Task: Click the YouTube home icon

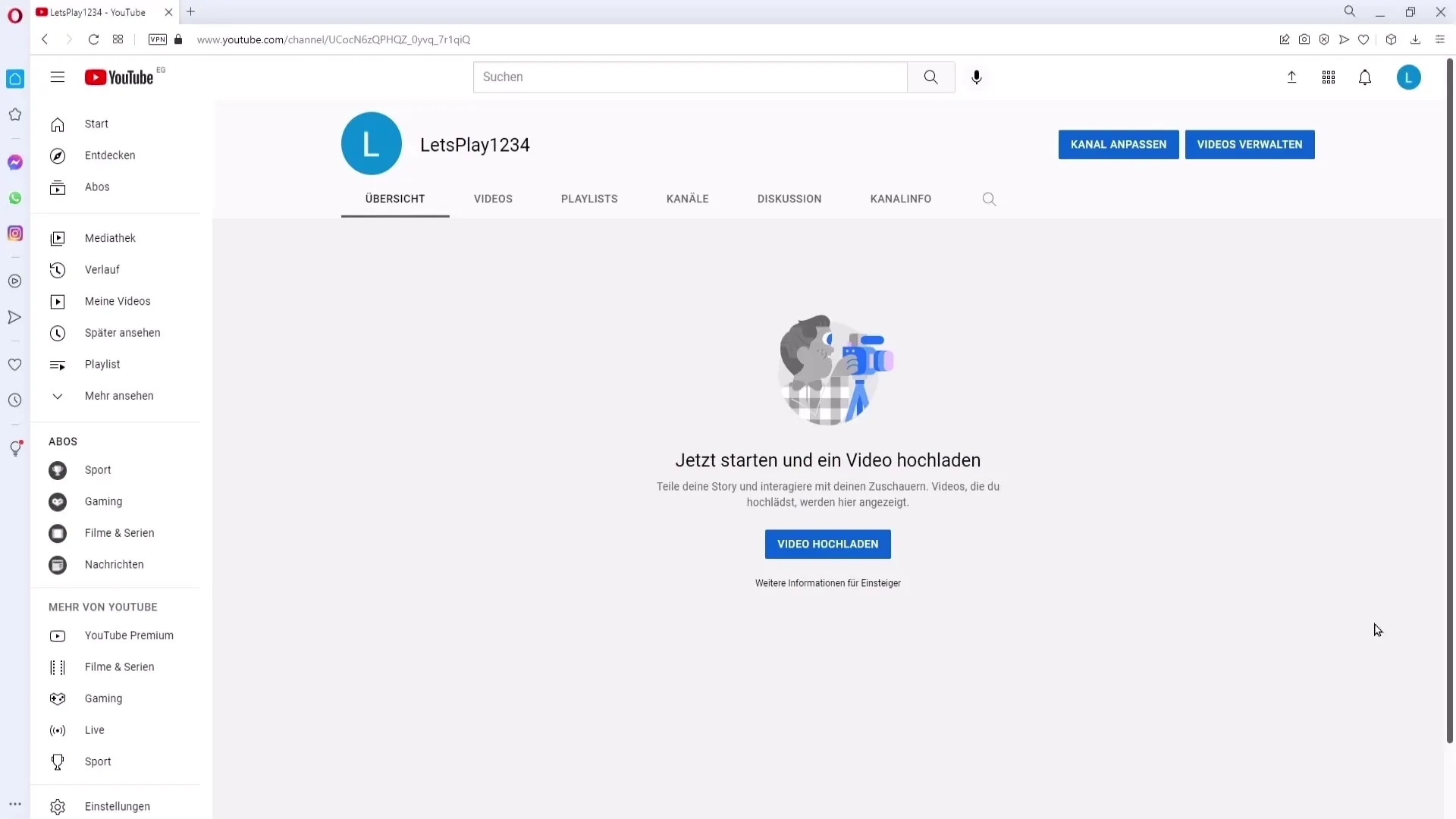Action: point(57,123)
